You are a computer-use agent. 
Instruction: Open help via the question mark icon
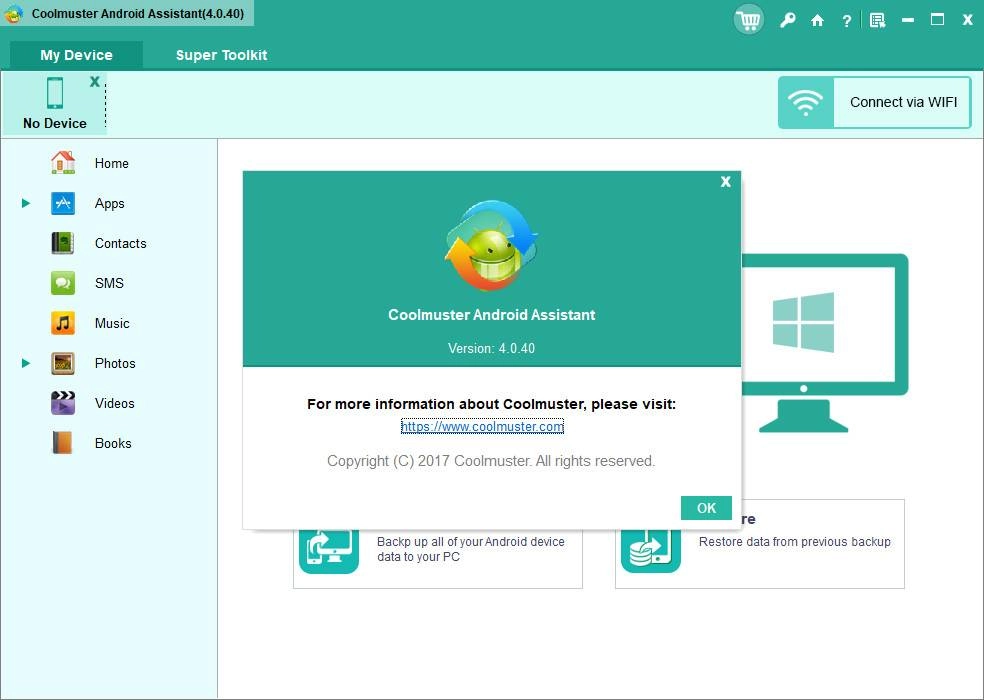[846, 21]
